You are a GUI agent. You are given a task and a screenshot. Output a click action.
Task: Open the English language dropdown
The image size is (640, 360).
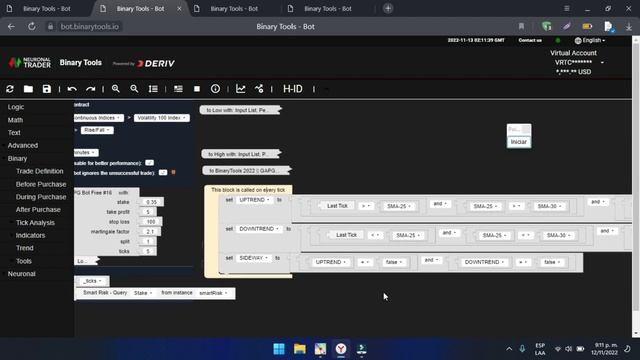pyautogui.click(x=590, y=40)
